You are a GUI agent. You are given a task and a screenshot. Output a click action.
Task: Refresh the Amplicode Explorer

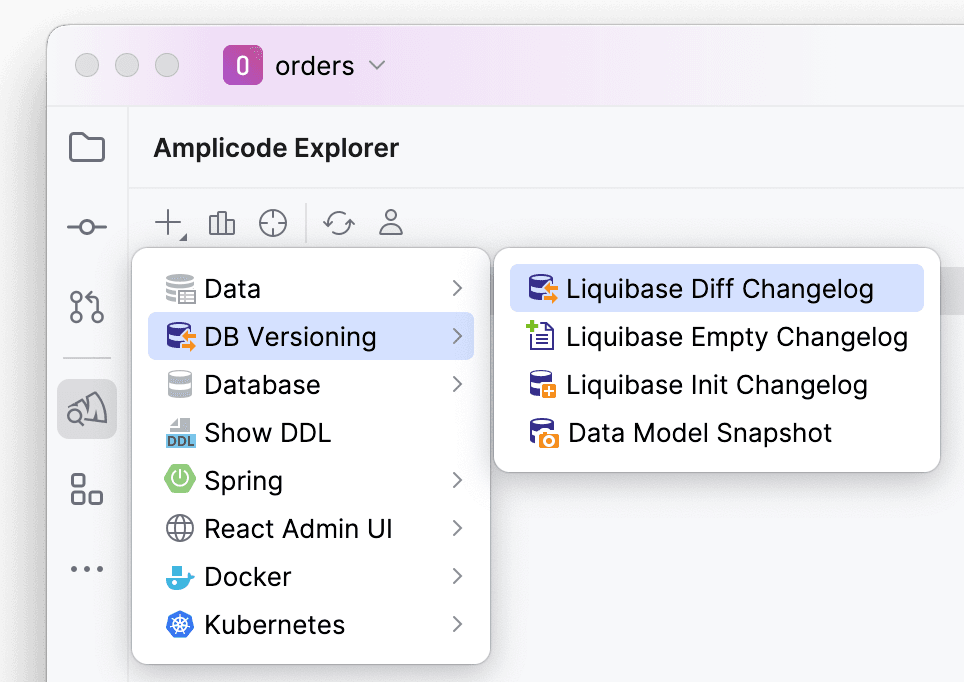click(x=339, y=223)
